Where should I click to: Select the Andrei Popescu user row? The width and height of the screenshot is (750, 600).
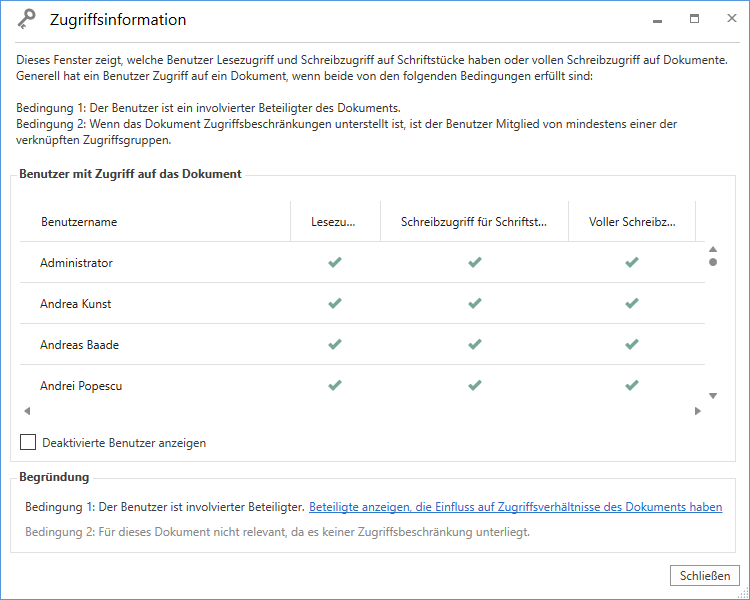(x=81, y=386)
